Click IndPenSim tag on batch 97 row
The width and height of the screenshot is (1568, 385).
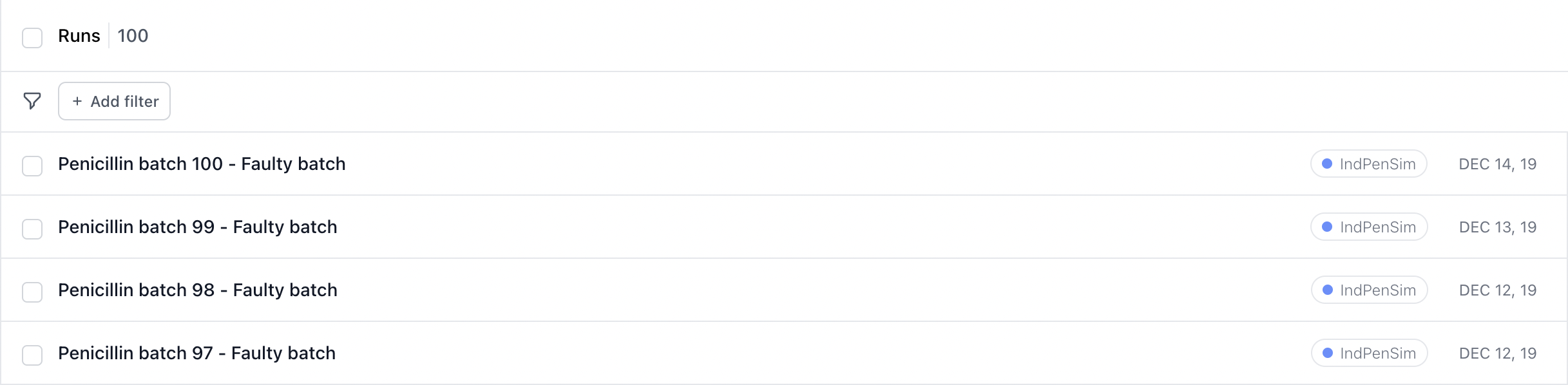point(1369,353)
